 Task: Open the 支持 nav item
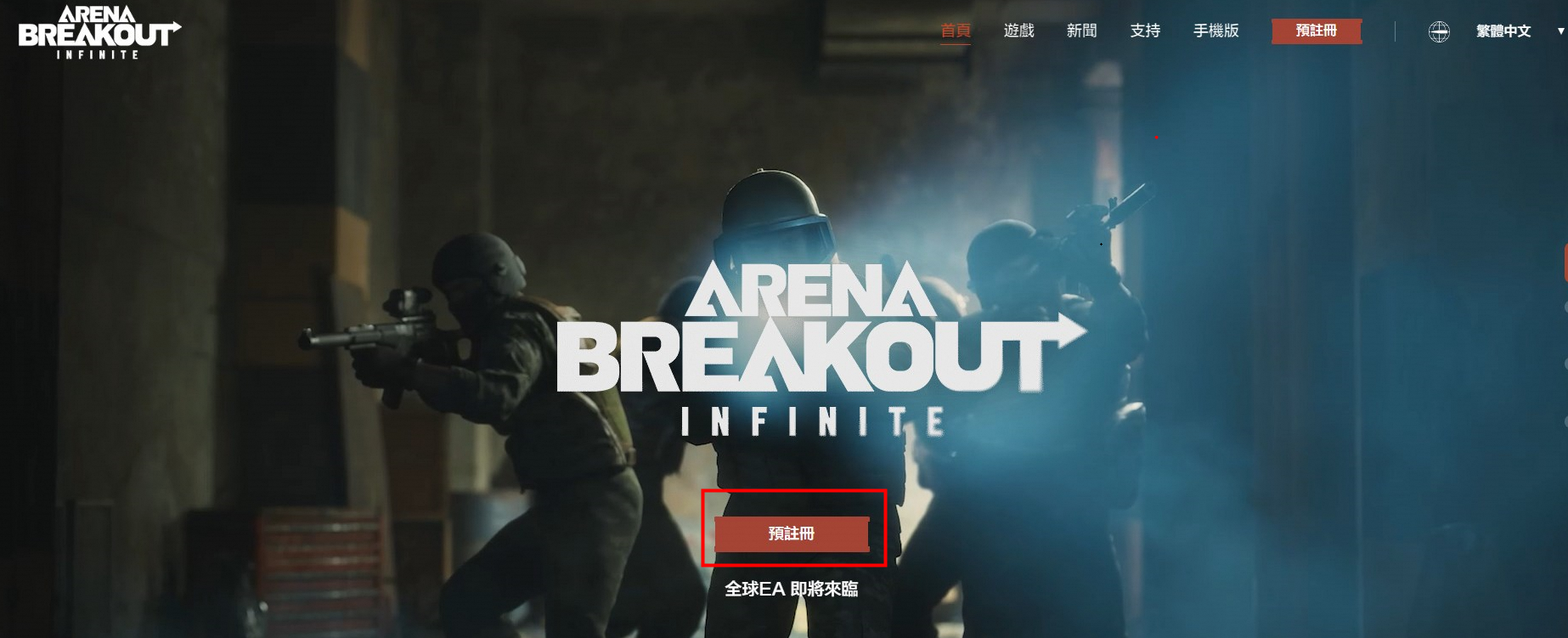[x=1145, y=31]
